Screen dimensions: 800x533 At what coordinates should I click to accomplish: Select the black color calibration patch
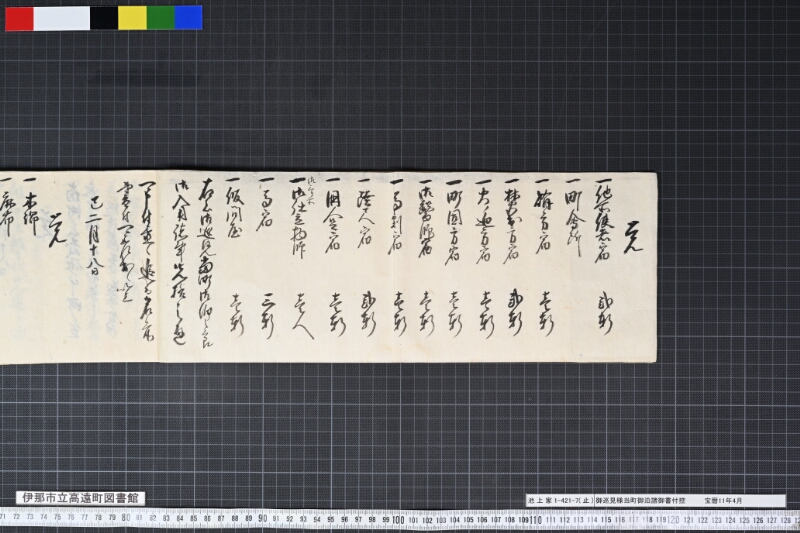(104, 18)
